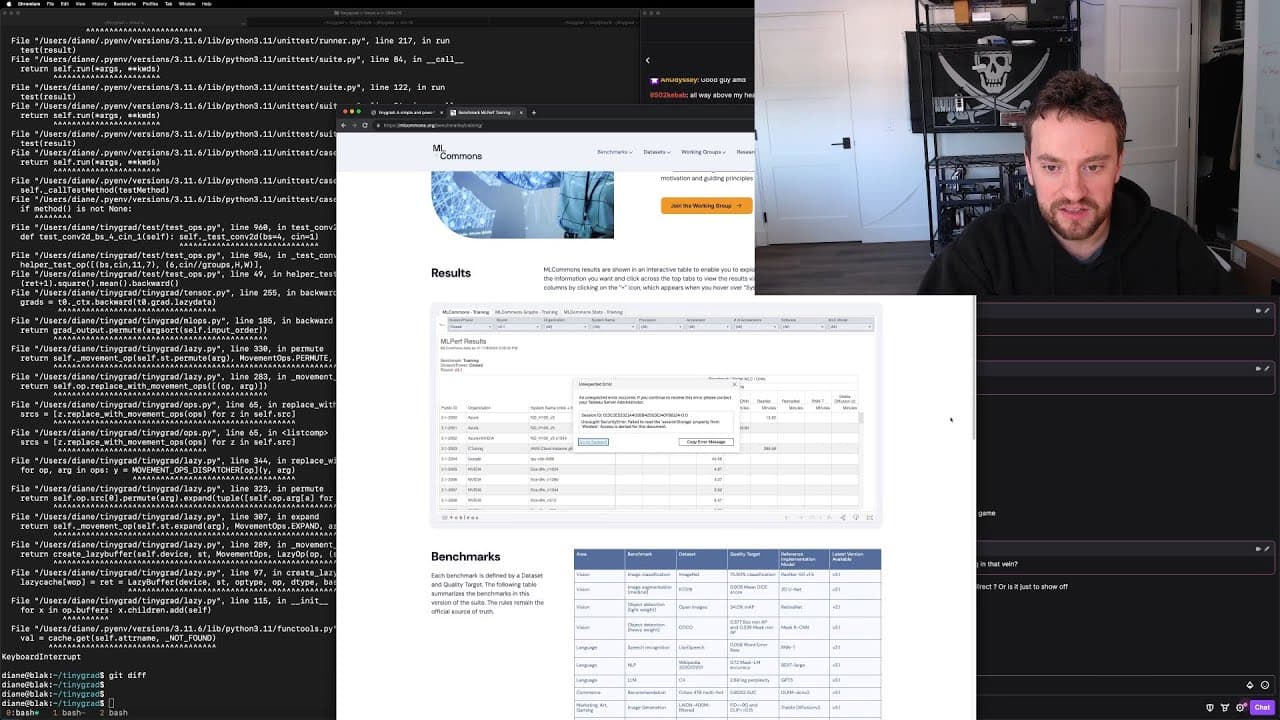Close the Unexpected Error dialog
Screen dimensions: 1280x720
(734, 384)
